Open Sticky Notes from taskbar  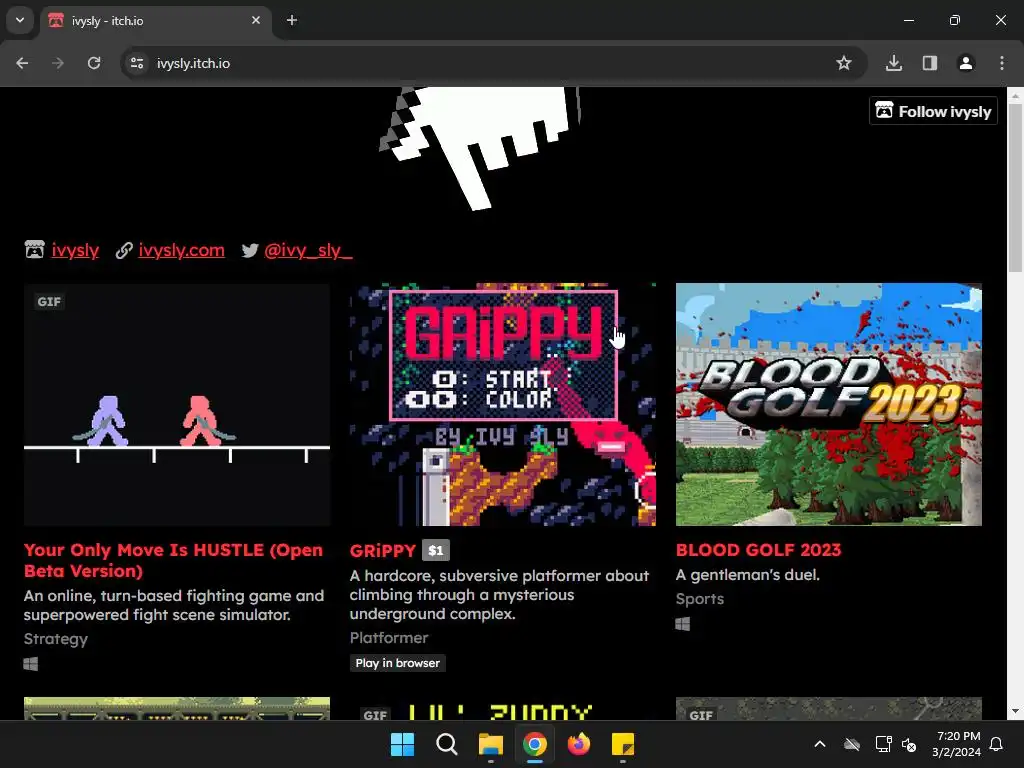(x=623, y=744)
